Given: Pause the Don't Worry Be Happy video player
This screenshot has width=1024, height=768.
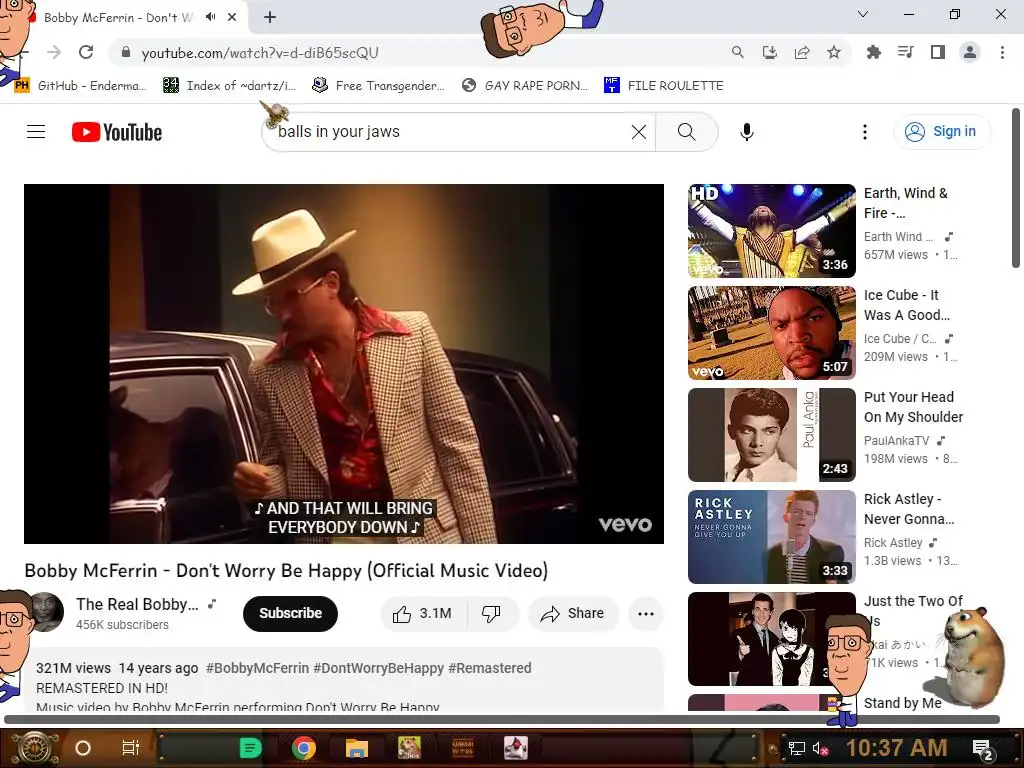Looking at the screenshot, I should point(344,363).
